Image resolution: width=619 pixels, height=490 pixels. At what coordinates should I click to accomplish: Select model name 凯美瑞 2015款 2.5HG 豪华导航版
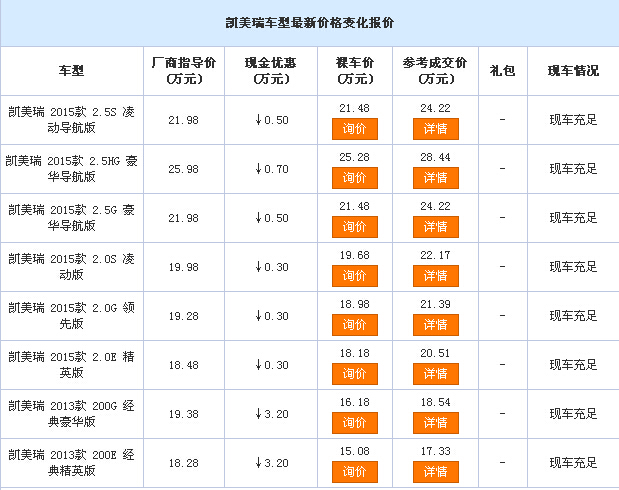click(x=71, y=169)
